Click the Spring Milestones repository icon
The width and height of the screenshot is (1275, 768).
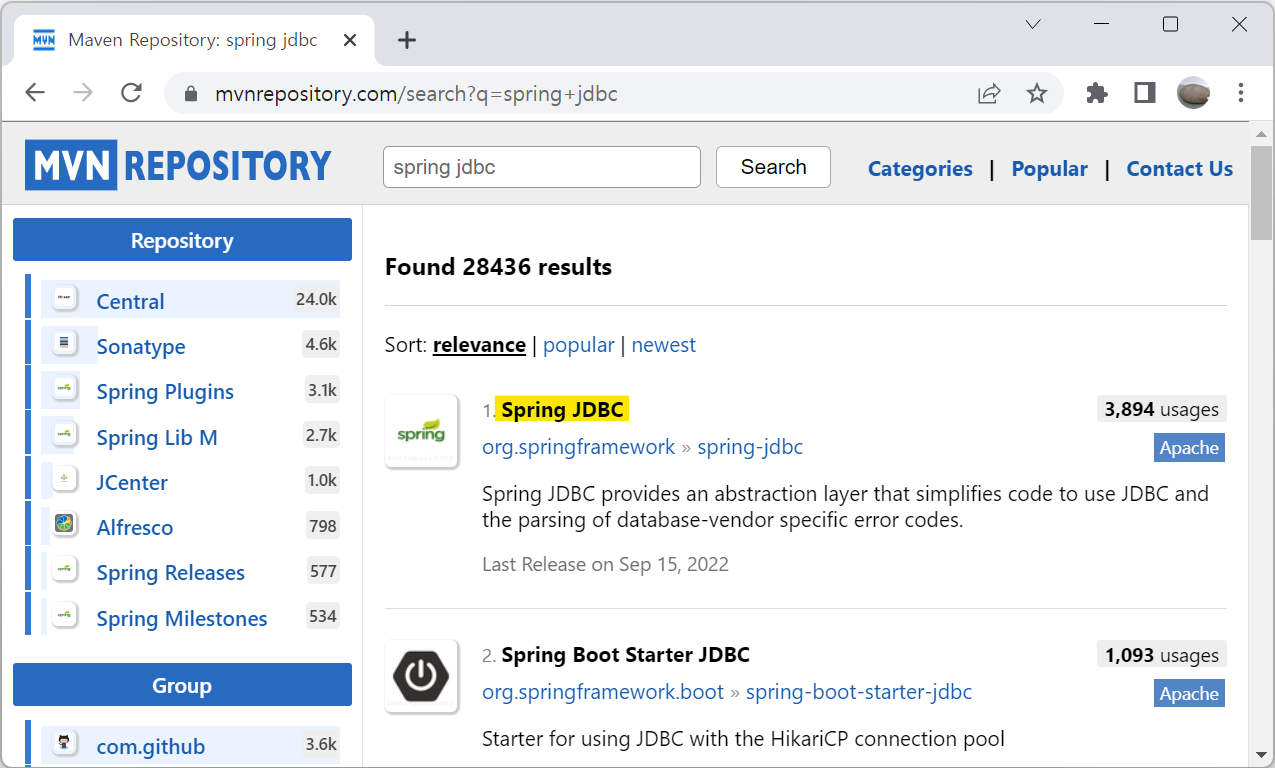tap(65, 615)
